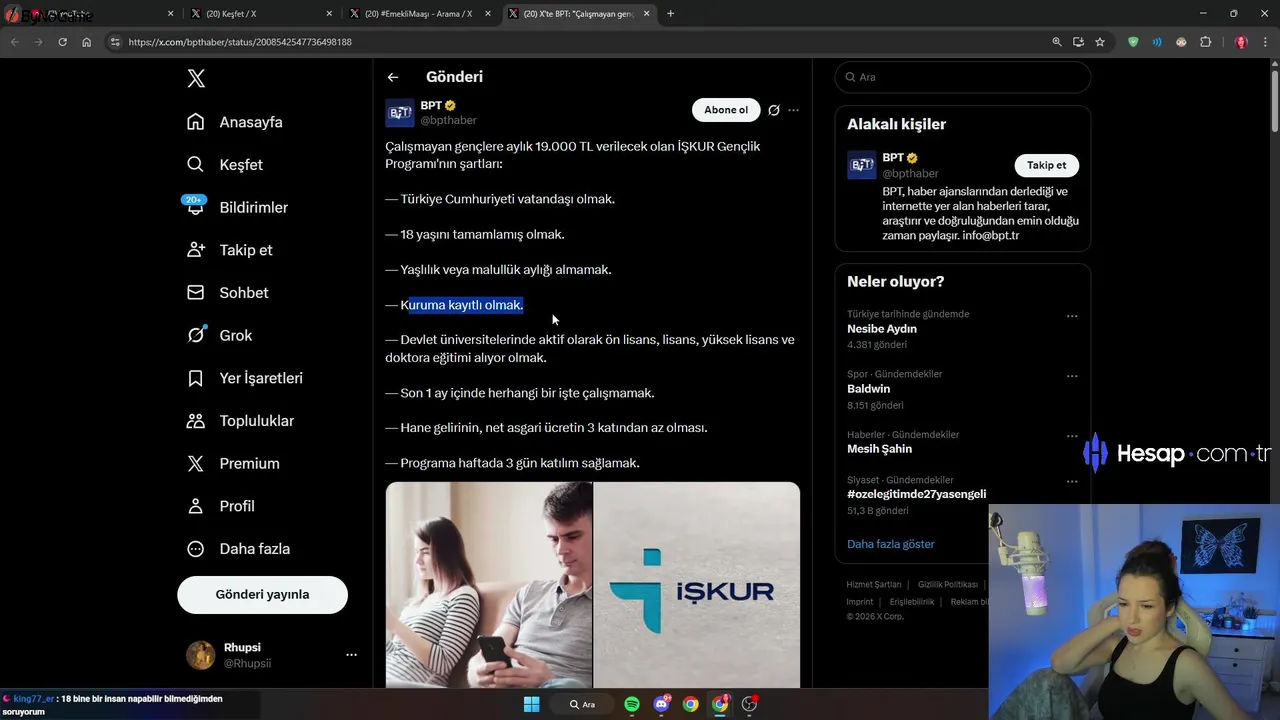Open Hizmet Şartları footer link

(x=874, y=584)
